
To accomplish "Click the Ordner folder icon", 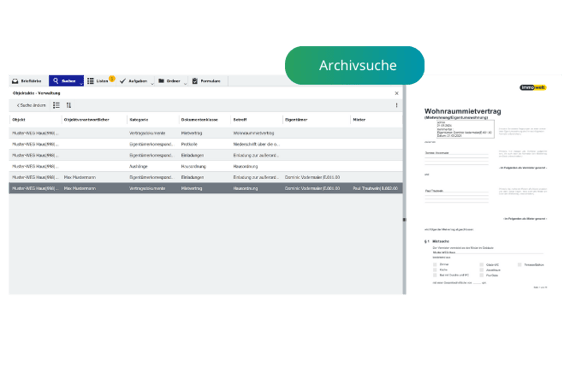I will 161,81.
